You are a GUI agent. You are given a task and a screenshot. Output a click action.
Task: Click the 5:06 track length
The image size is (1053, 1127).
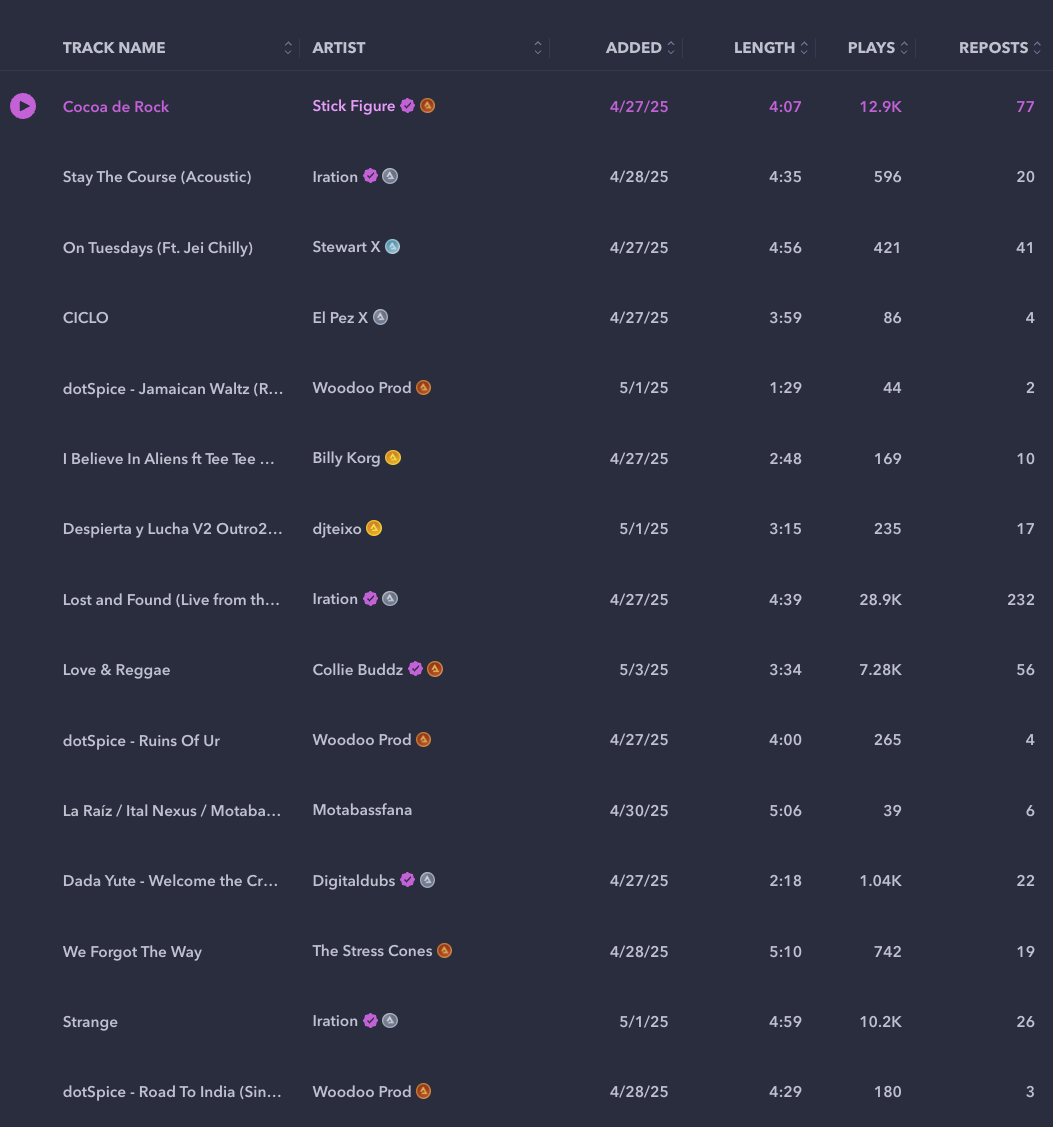pos(785,811)
